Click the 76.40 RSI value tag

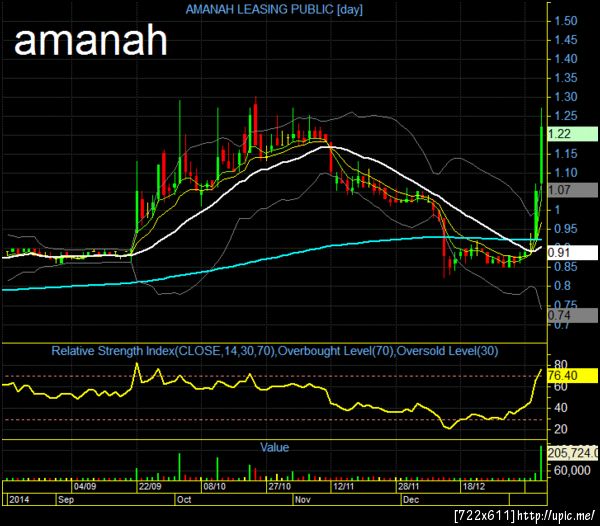[573, 375]
